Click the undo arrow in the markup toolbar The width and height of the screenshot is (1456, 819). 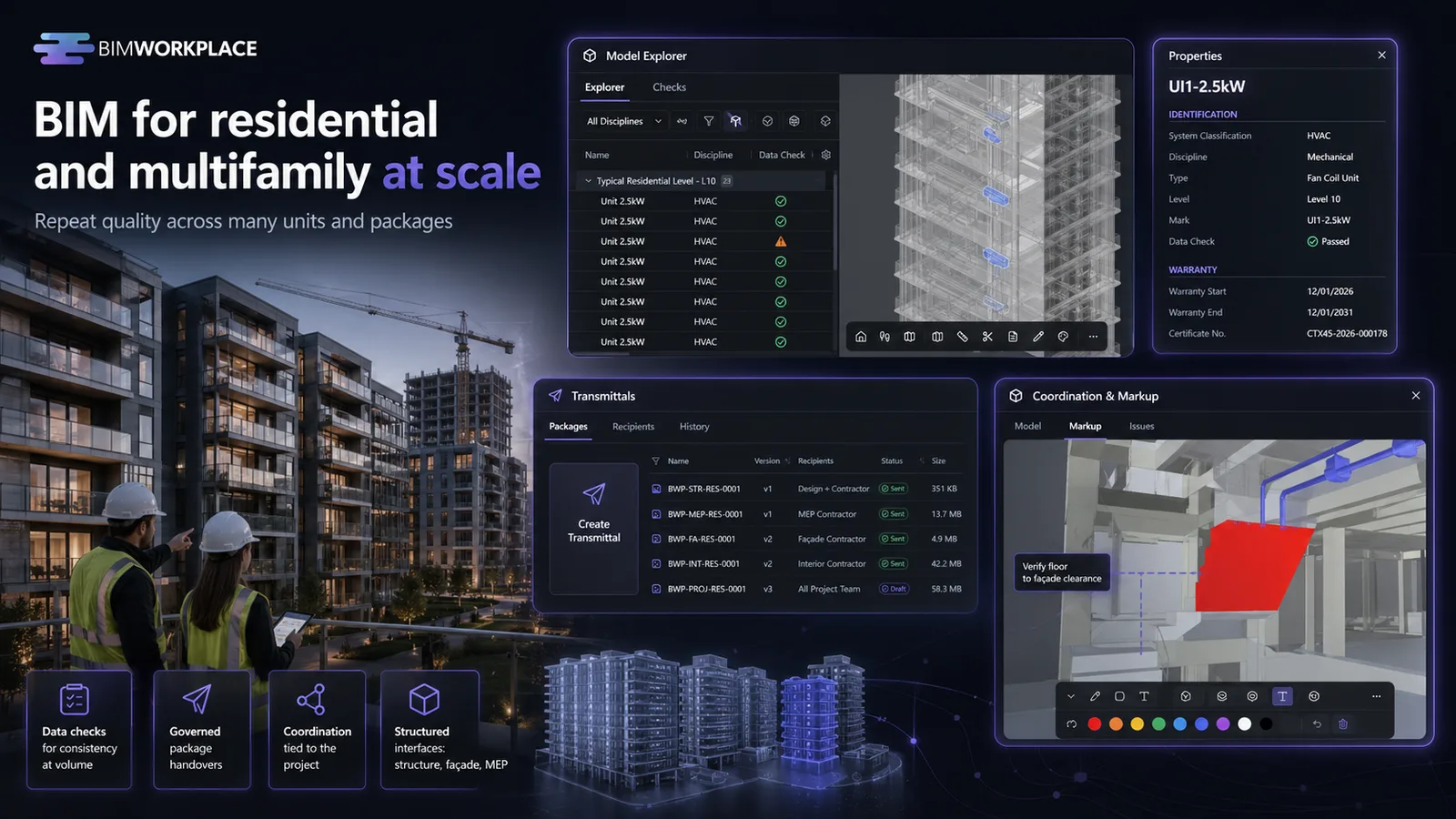1317,724
